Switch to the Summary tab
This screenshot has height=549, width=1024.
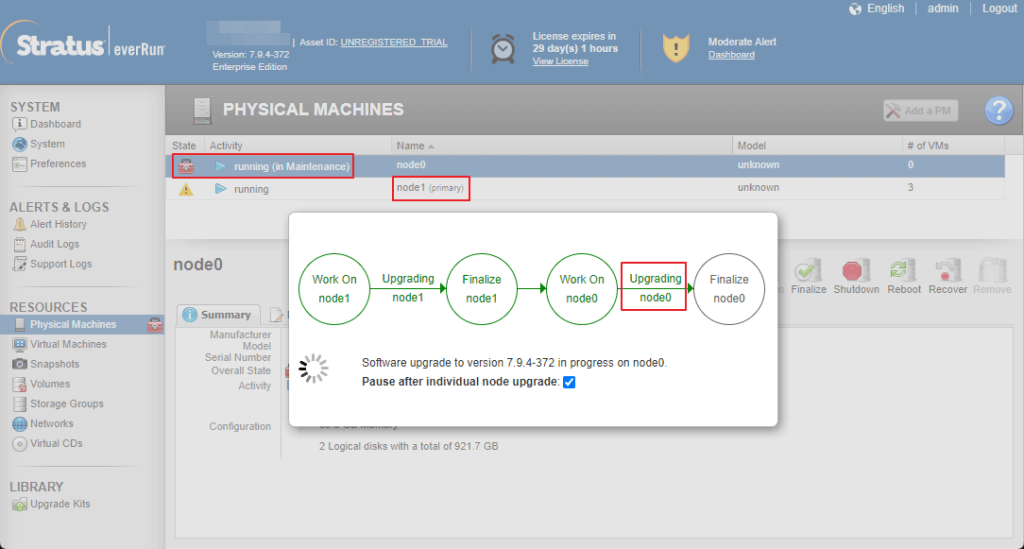(x=218, y=315)
